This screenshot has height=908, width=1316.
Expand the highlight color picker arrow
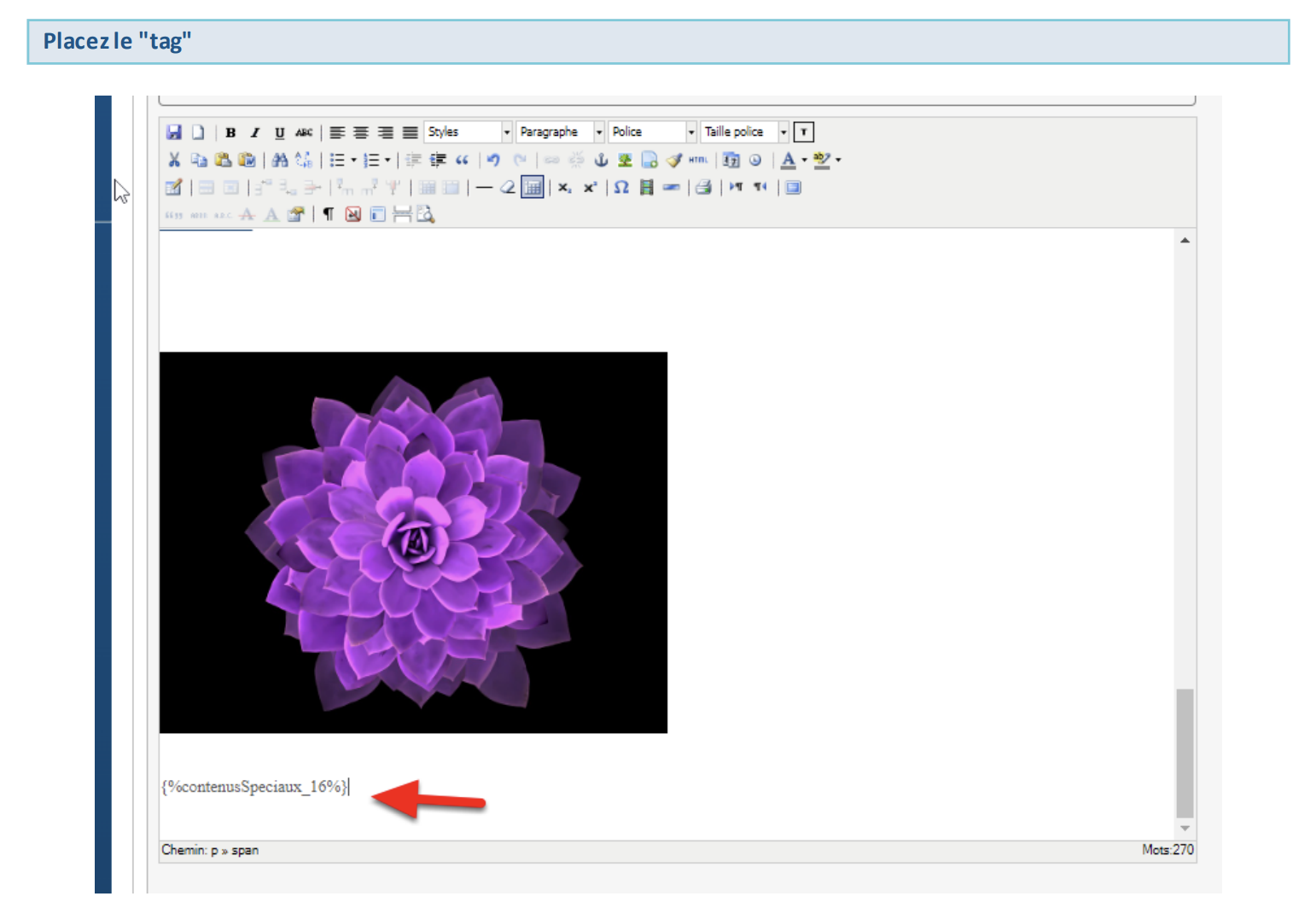pos(838,160)
